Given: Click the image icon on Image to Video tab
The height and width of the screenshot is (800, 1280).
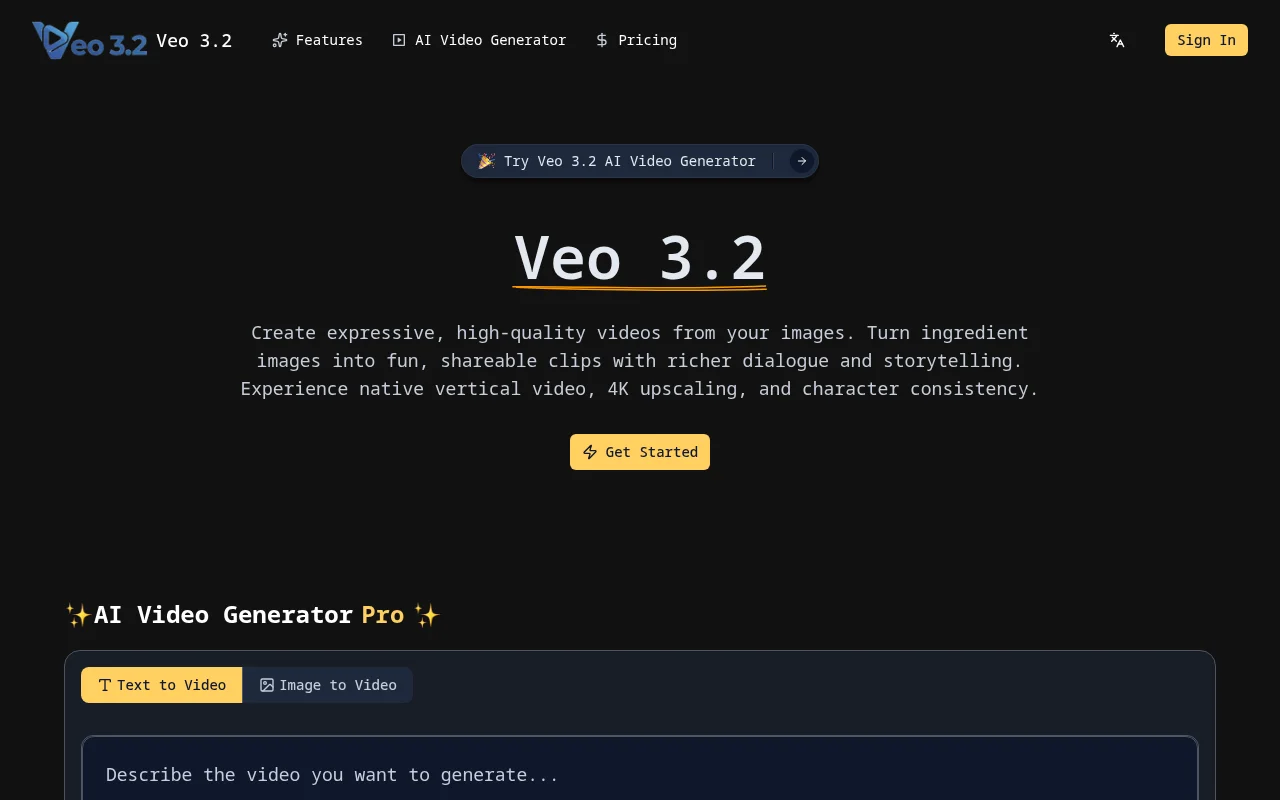Looking at the screenshot, I should 267,685.
